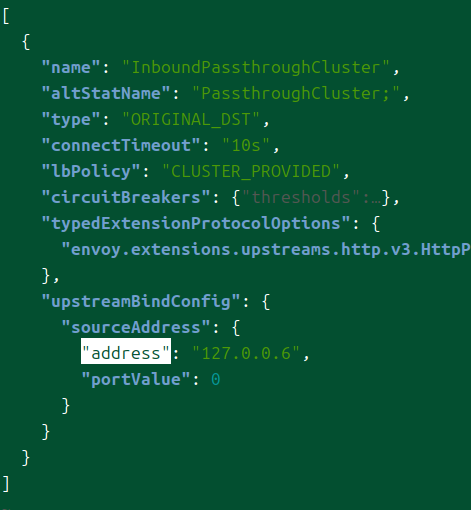Collapse the top-level array opening bracket
The image size is (471, 510).
point(6,16)
